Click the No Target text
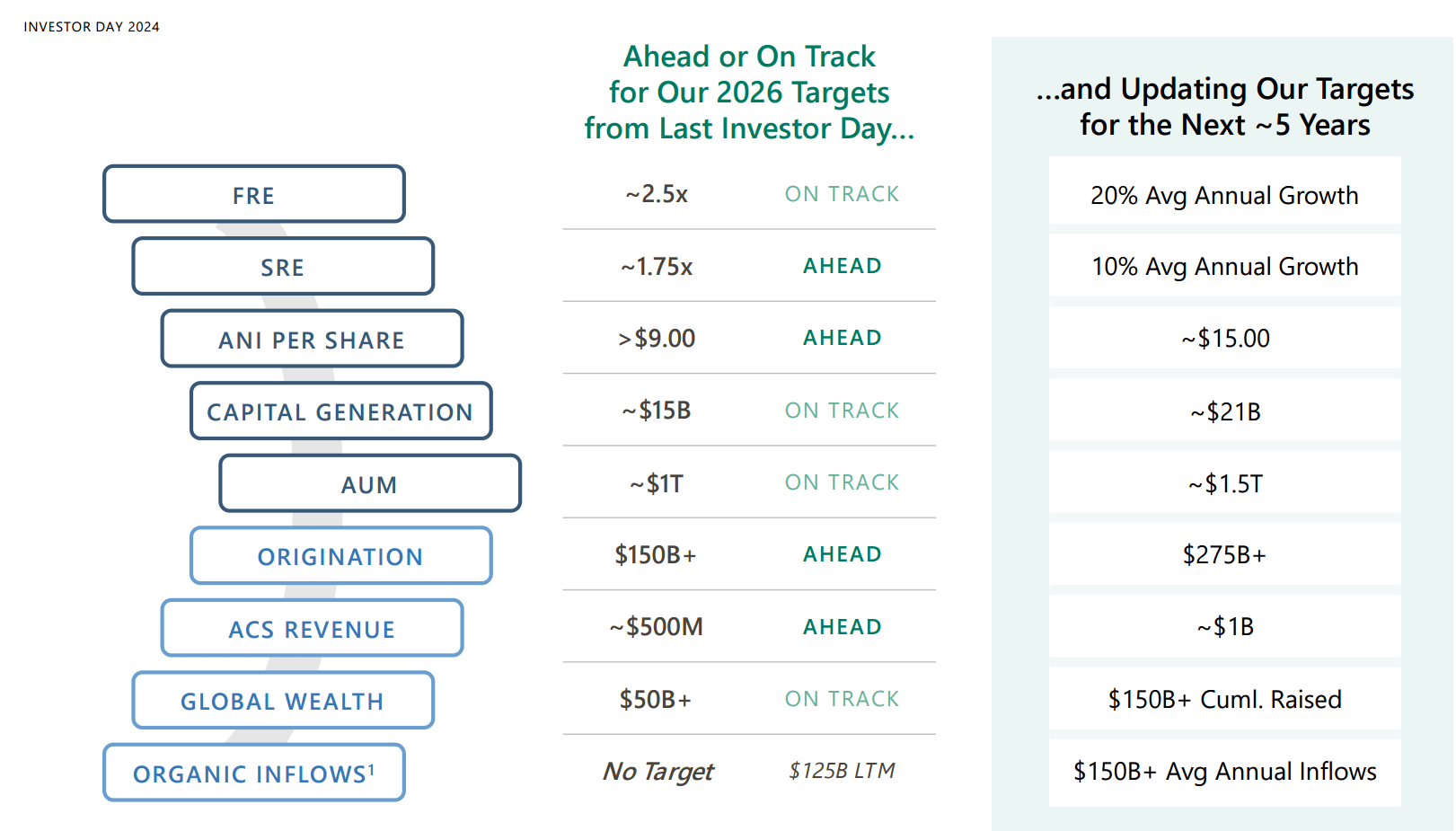Viewport: 1456px width, 831px height. pyautogui.click(x=657, y=772)
